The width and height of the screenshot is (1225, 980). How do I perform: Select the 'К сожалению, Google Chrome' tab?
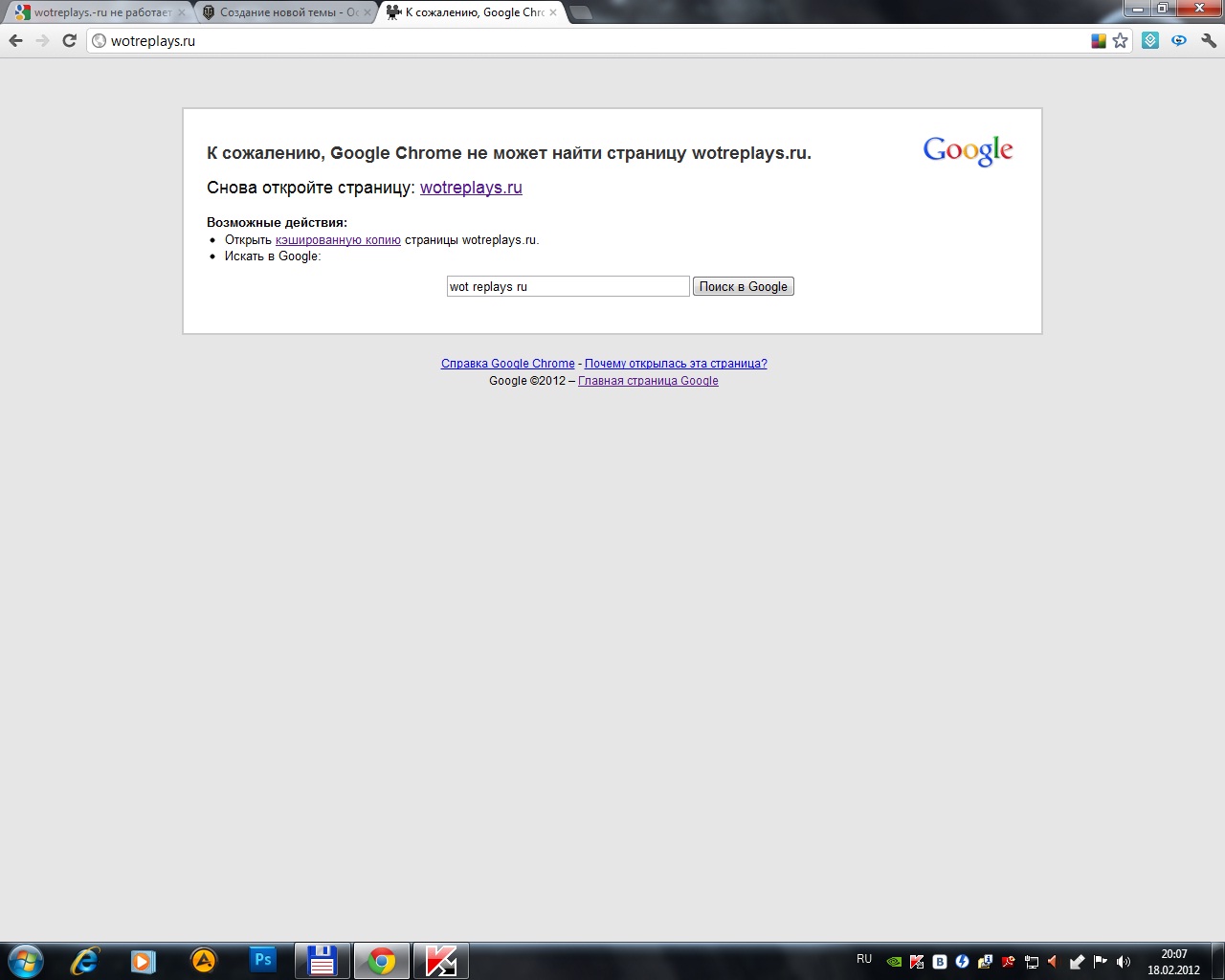(471, 12)
